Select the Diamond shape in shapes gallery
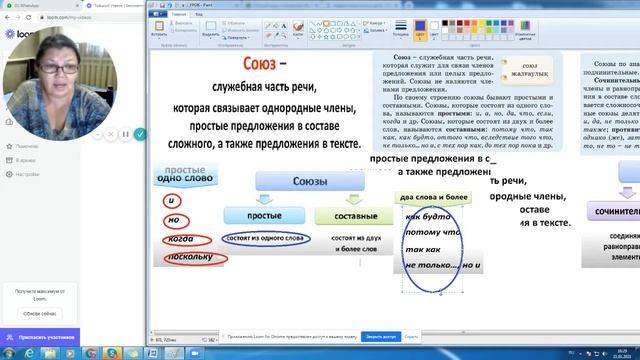Viewport: 640px width, 360px height. coord(320,30)
